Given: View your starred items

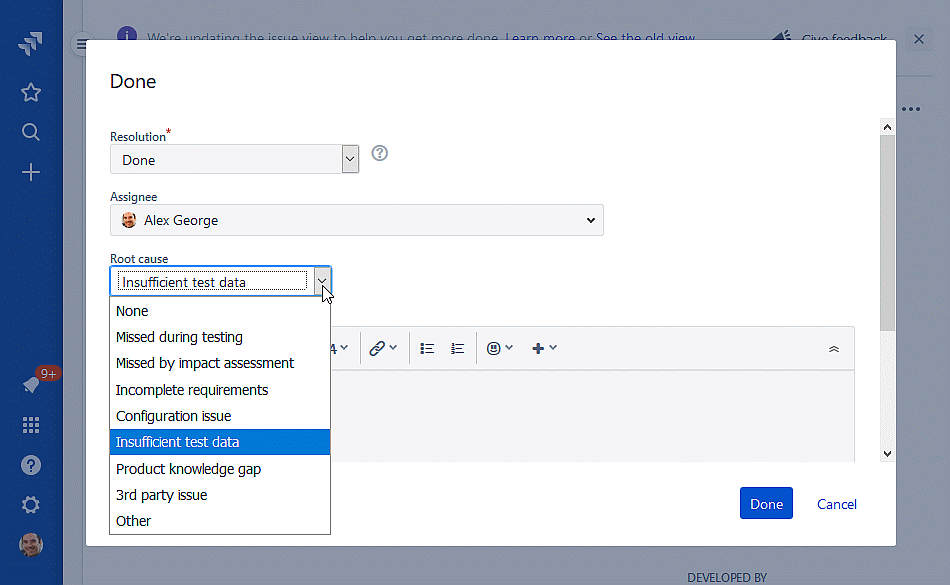Looking at the screenshot, I should (x=30, y=91).
